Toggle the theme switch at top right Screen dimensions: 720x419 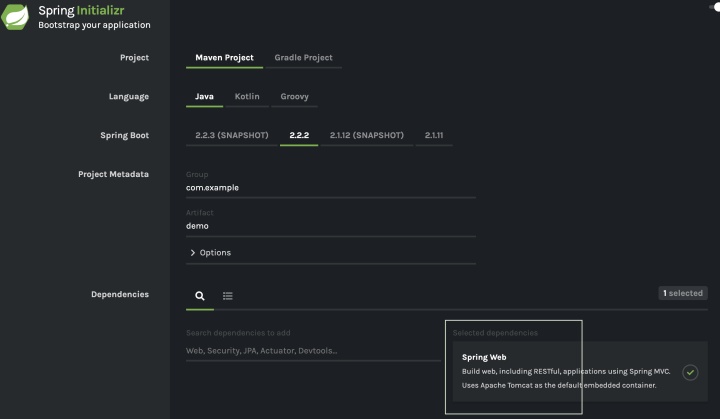[x=714, y=7]
